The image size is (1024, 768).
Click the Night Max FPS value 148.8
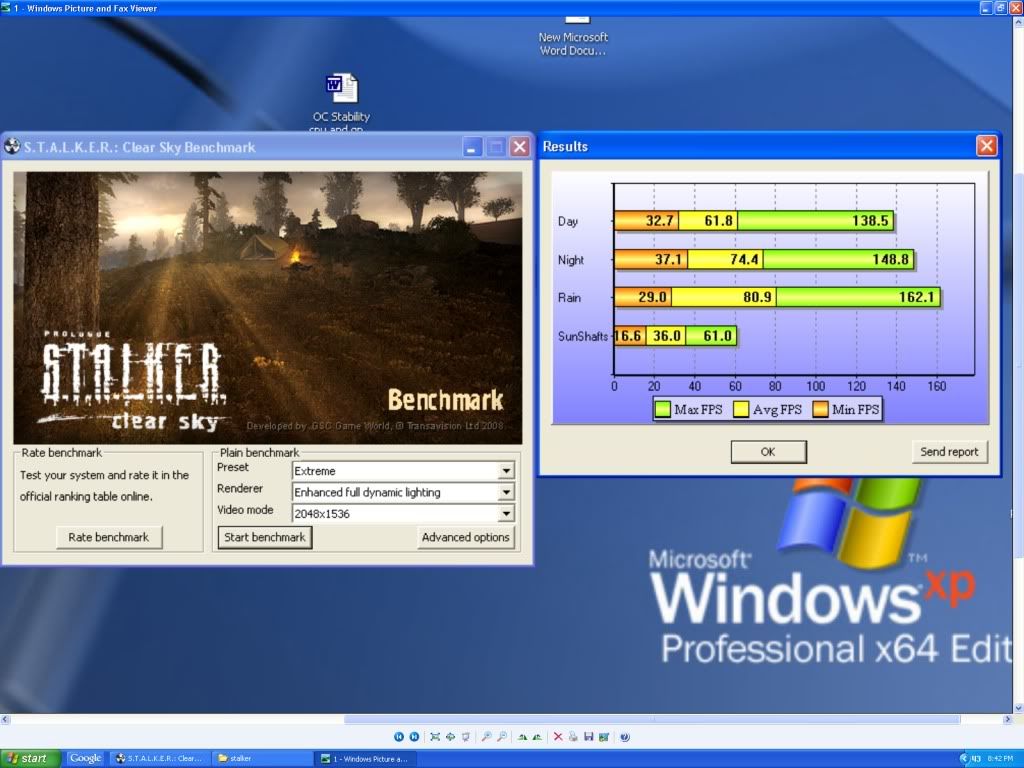click(x=890, y=259)
